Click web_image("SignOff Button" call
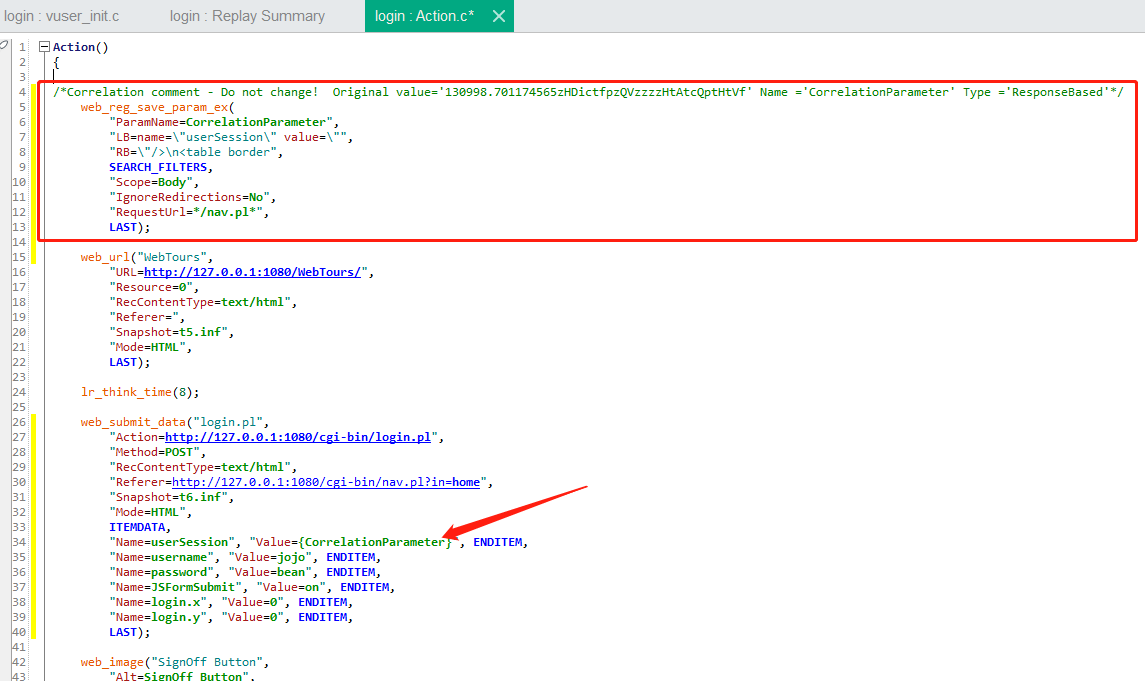Image resolution: width=1145 pixels, height=683 pixels. click(175, 662)
